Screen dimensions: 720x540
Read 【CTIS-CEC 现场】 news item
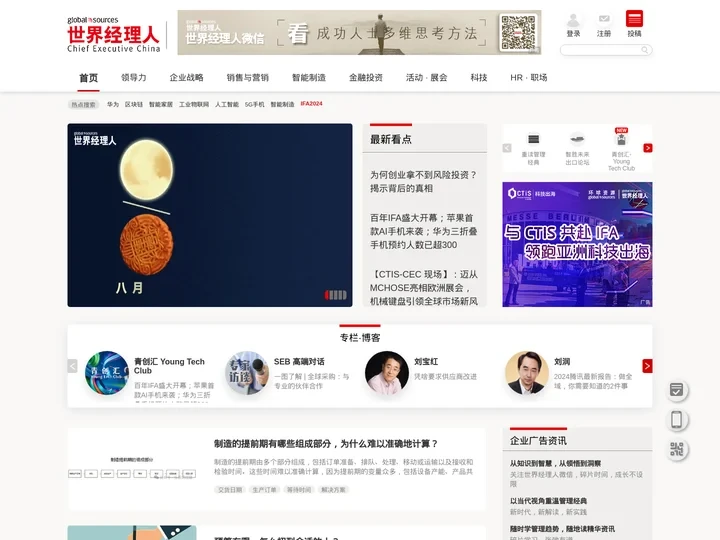[x=424, y=287]
